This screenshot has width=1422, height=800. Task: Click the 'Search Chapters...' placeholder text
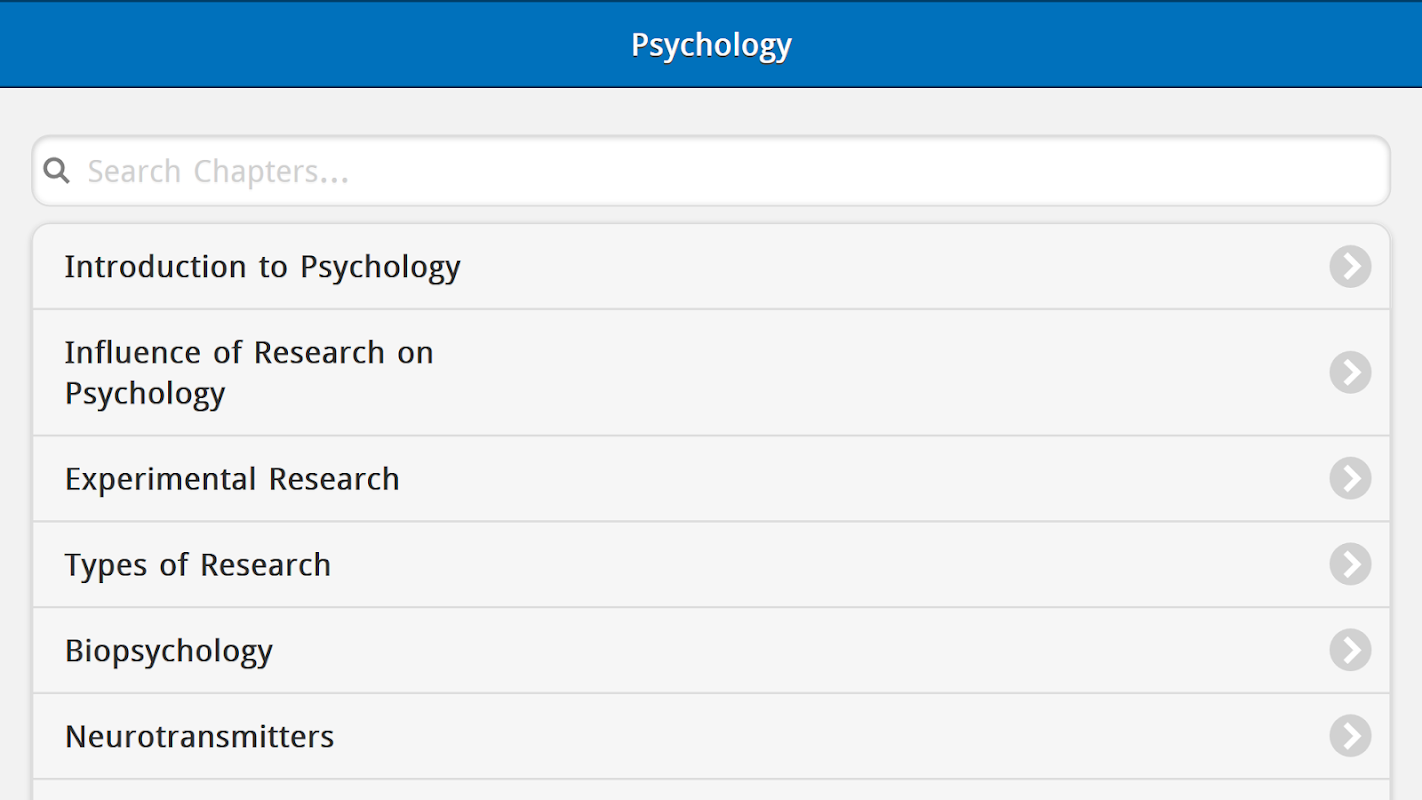click(x=218, y=172)
